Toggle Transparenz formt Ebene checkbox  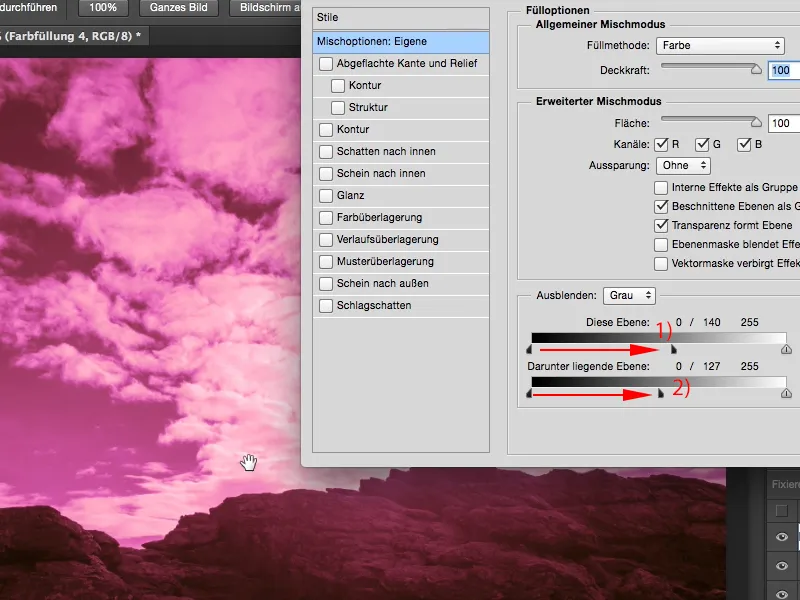(x=661, y=226)
